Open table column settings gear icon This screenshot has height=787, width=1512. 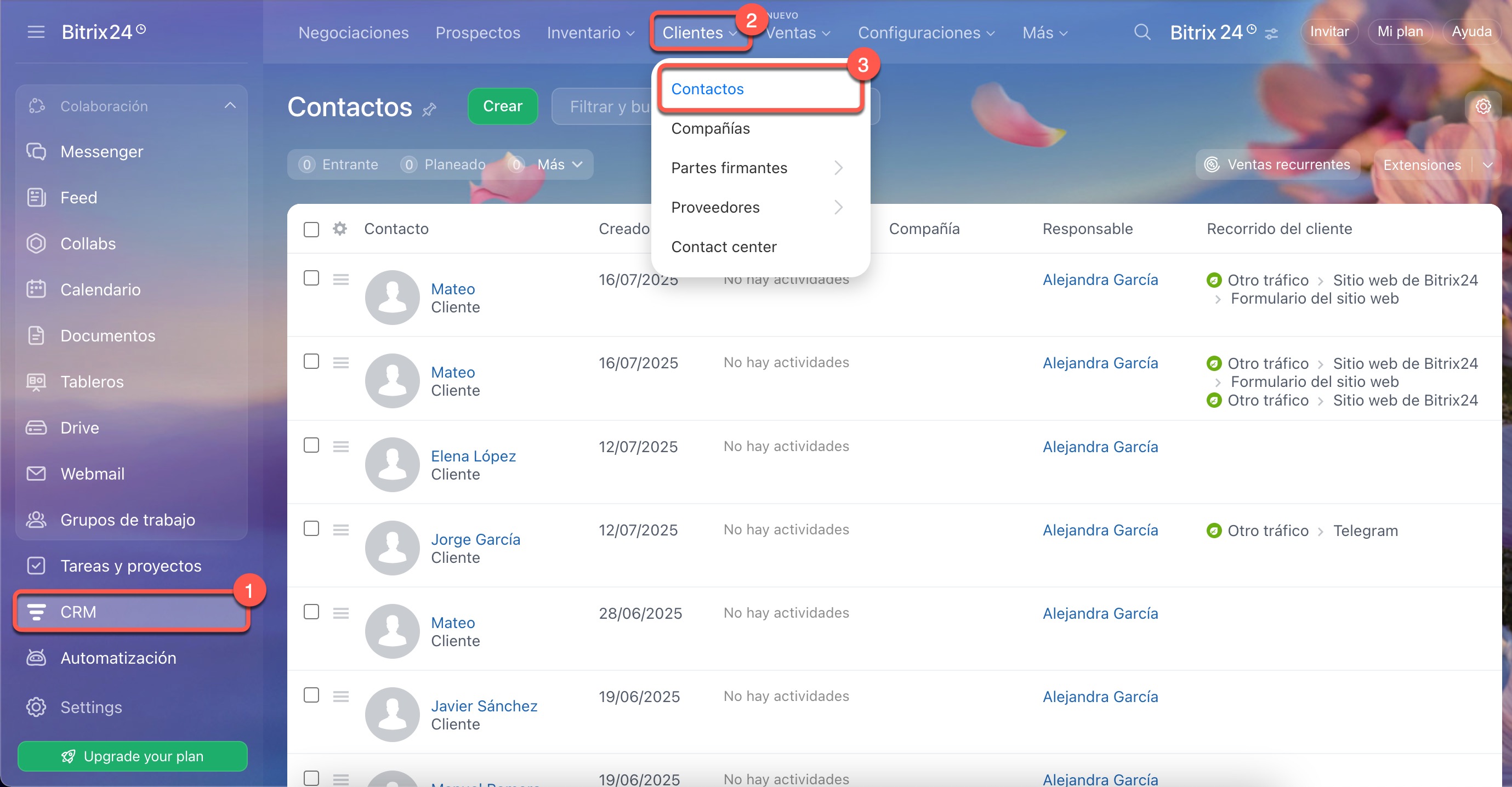pyautogui.click(x=340, y=229)
